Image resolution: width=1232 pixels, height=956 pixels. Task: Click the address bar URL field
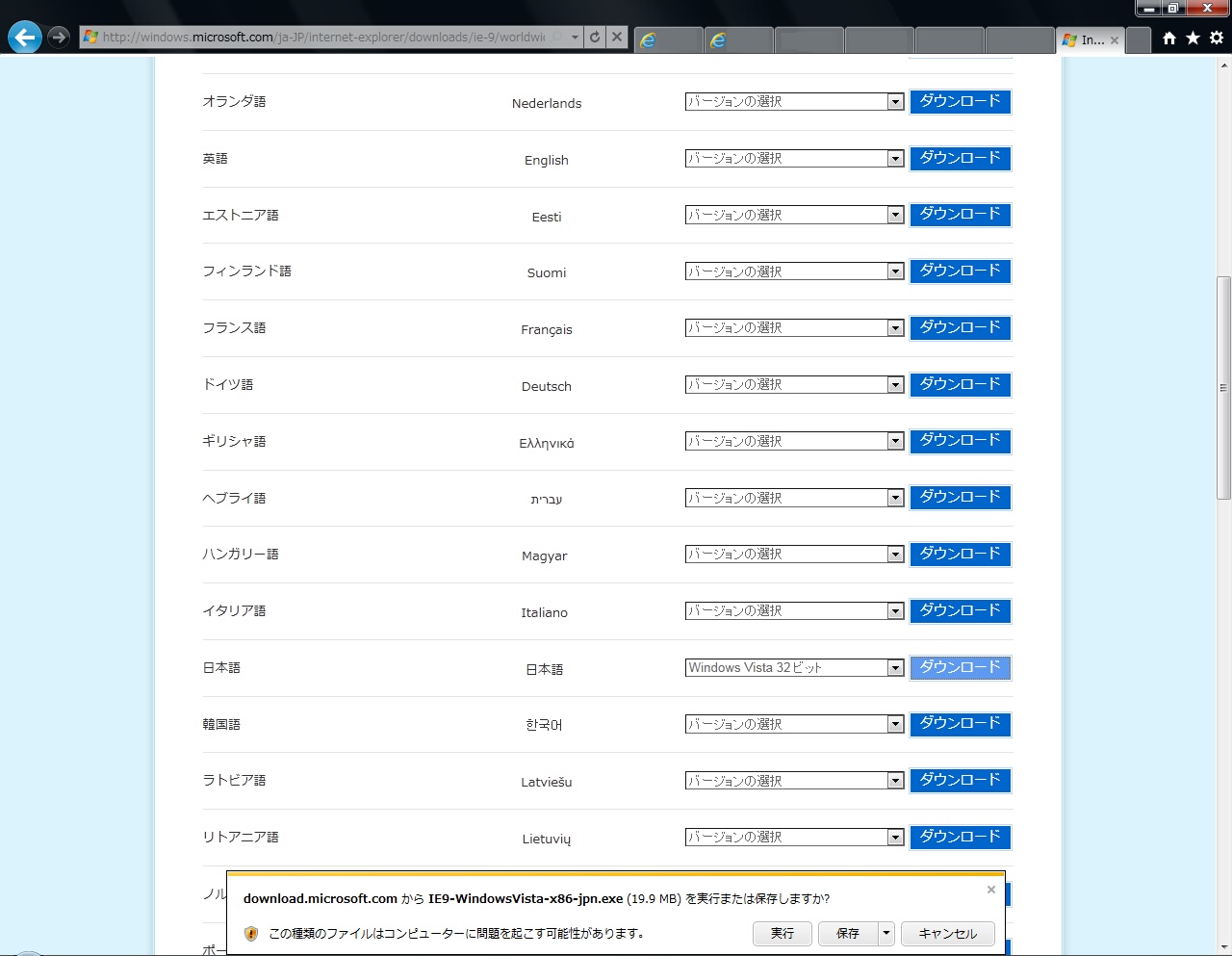(323, 38)
